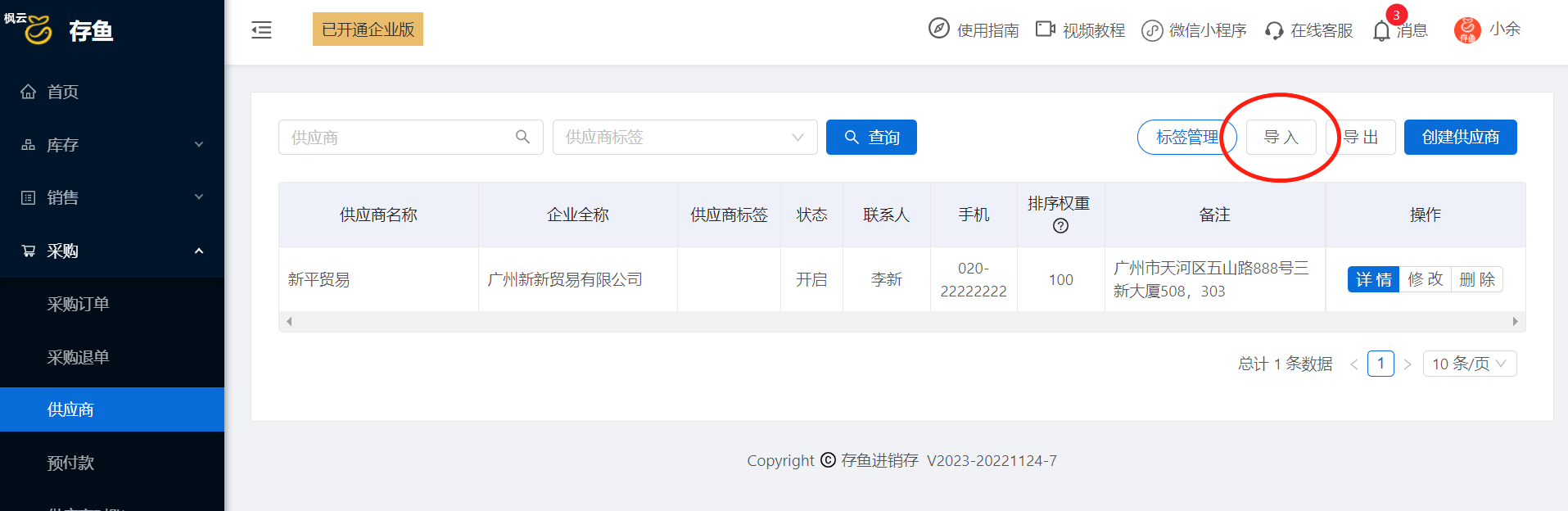Select 供应商 in the sidebar
The width and height of the screenshot is (1568, 511).
112,409
